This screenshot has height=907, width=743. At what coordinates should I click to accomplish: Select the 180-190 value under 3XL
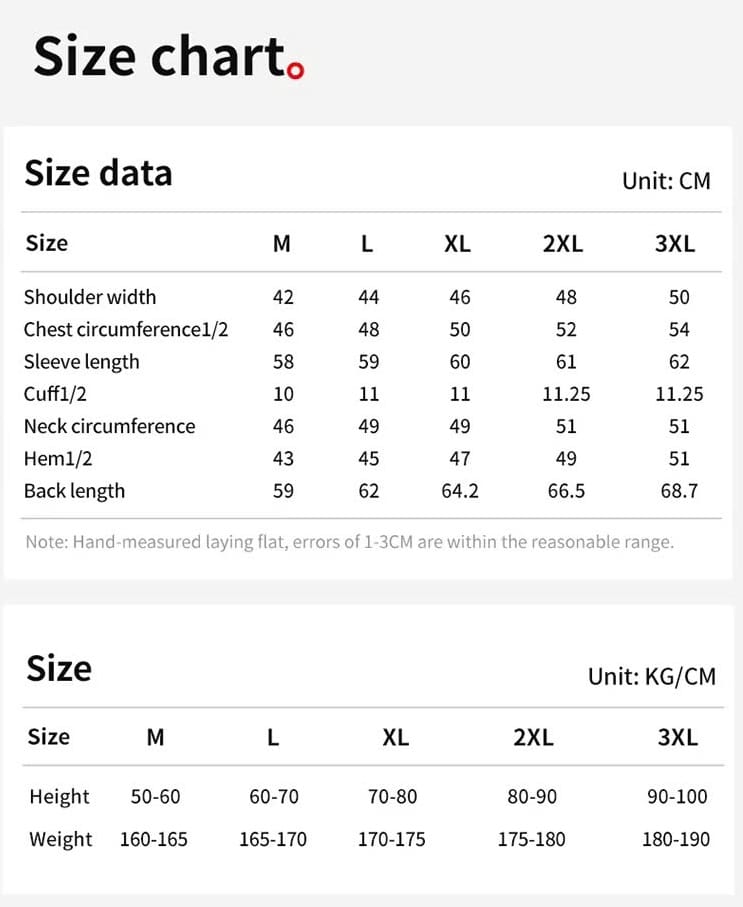click(x=676, y=839)
